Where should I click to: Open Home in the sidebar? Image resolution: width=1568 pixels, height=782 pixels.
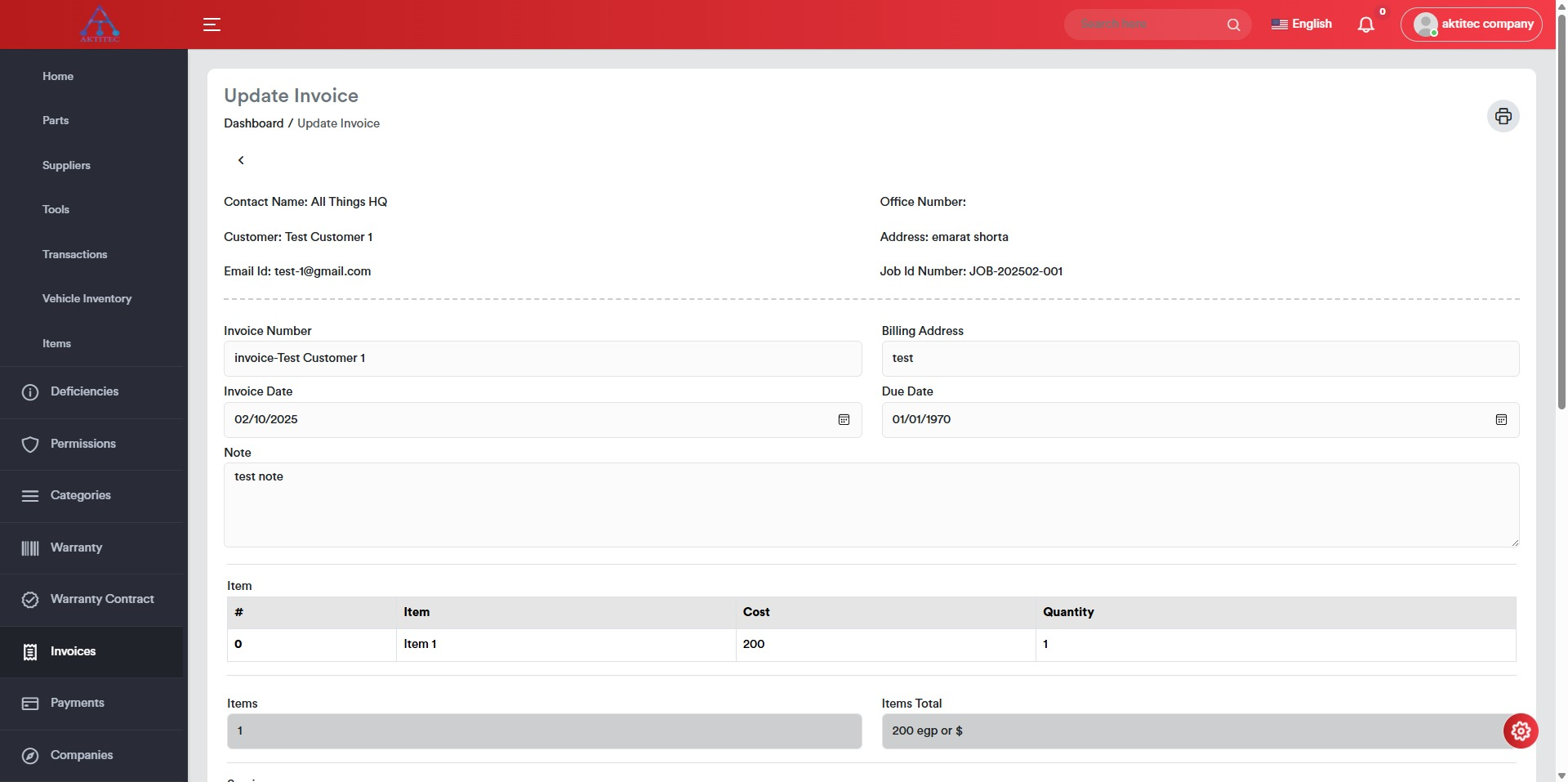pos(58,76)
